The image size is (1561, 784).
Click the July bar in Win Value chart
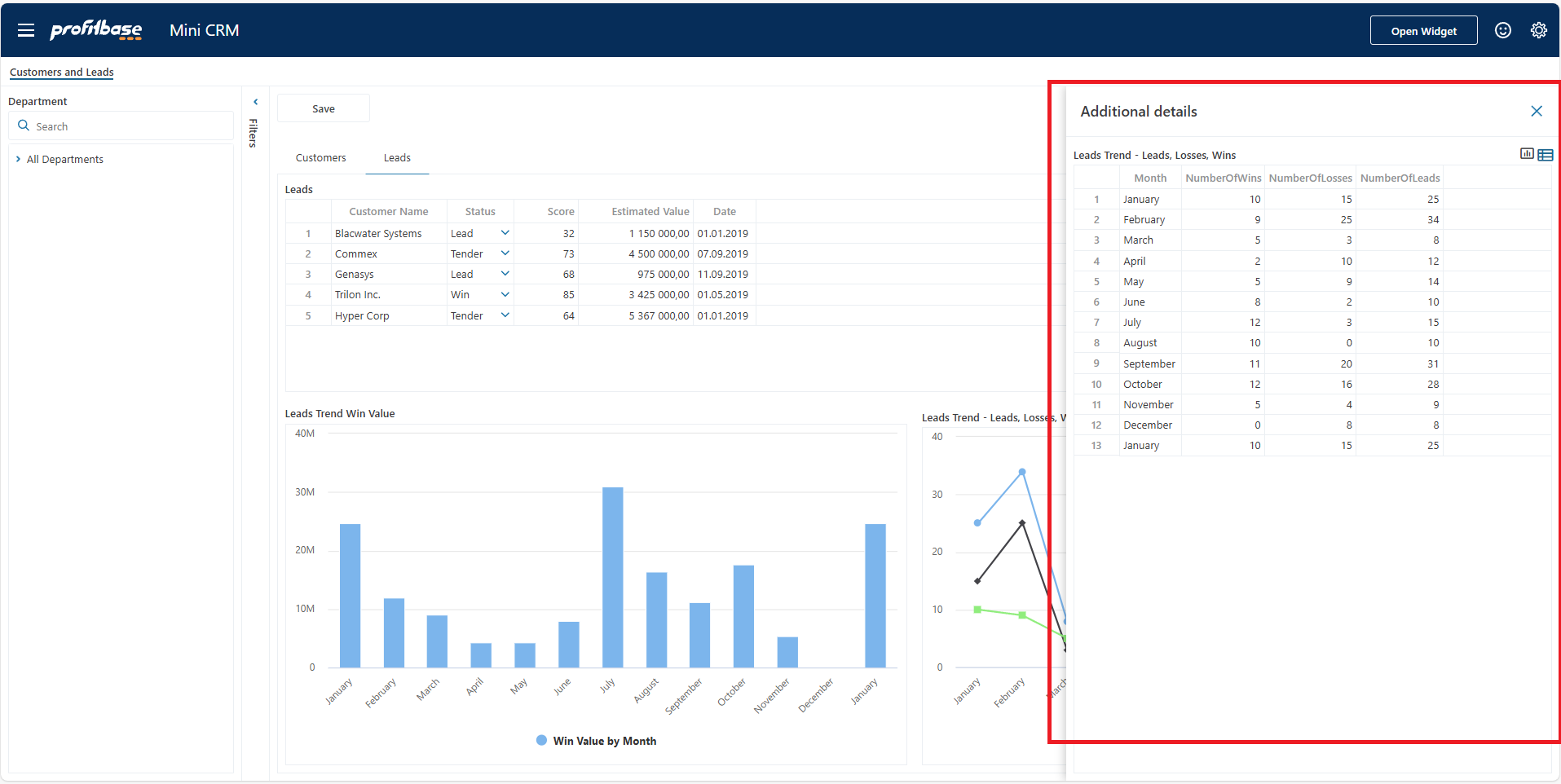point(612,577)
